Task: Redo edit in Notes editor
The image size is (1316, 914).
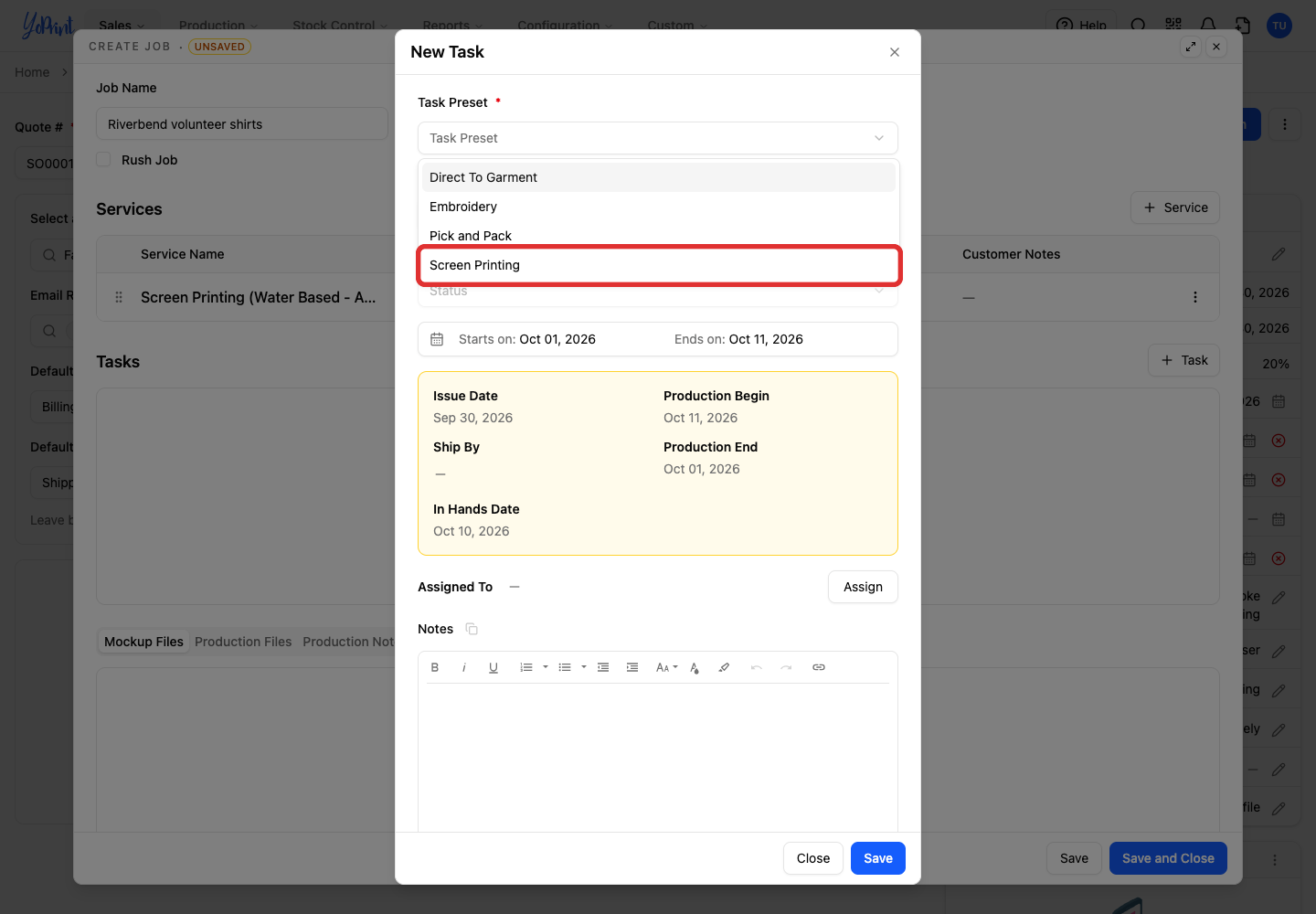Action: tap(786, 667)
